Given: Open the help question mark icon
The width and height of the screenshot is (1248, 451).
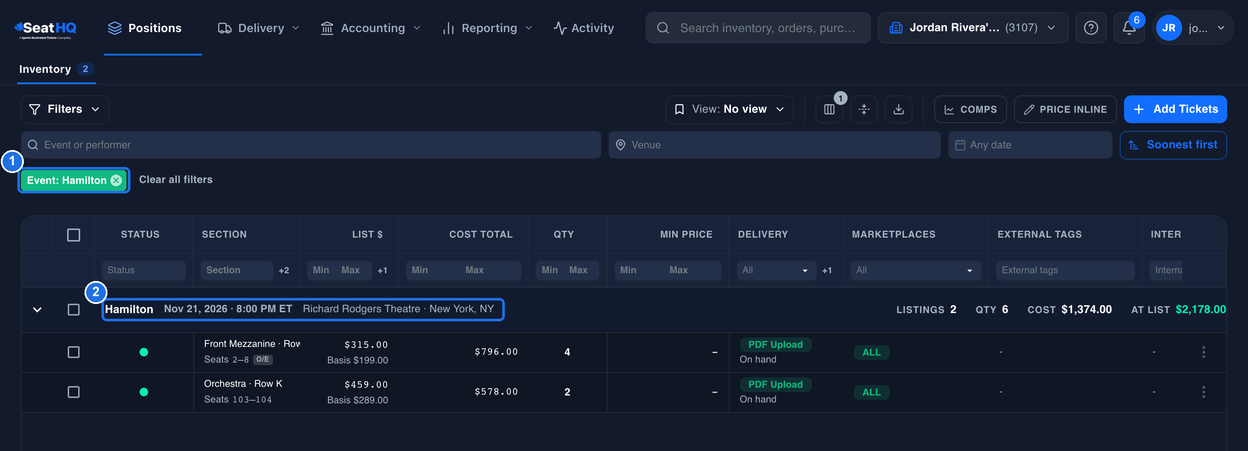Looking at the screenshot, I should (x=1091, y=28).
